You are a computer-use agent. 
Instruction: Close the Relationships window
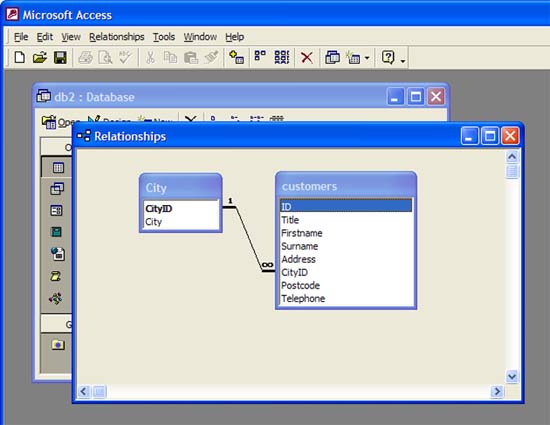pos(510,136)
